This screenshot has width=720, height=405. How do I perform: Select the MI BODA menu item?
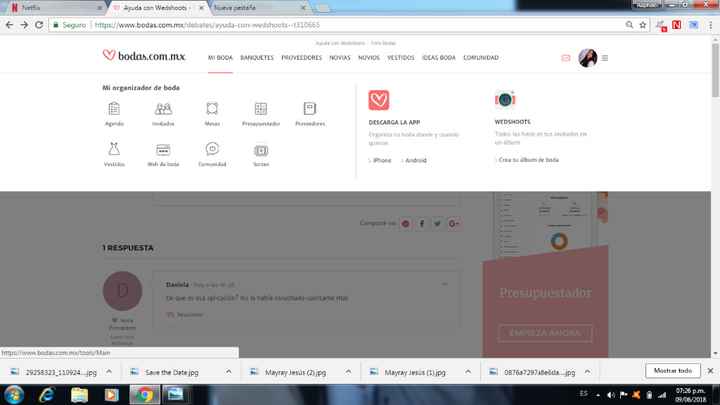coord(220,58)
